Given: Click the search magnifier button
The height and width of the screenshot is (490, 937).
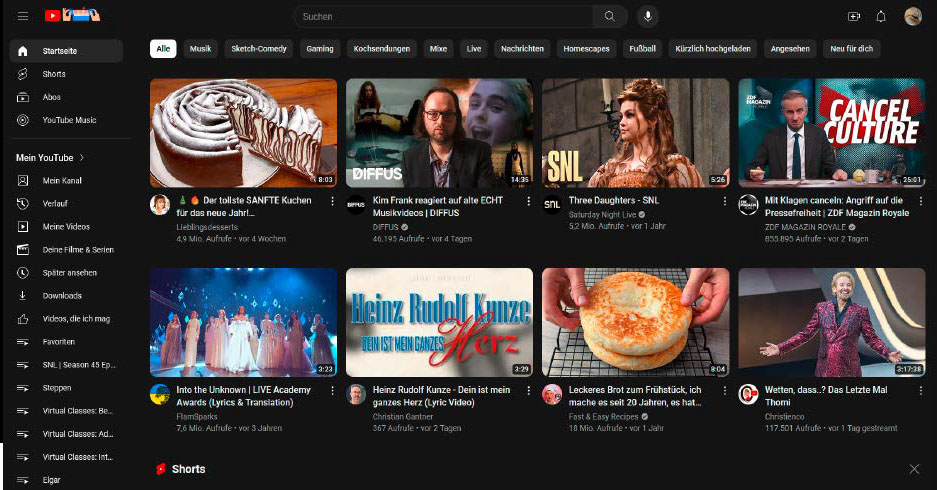Looking at the screenshot, I should tap(610, 16).
